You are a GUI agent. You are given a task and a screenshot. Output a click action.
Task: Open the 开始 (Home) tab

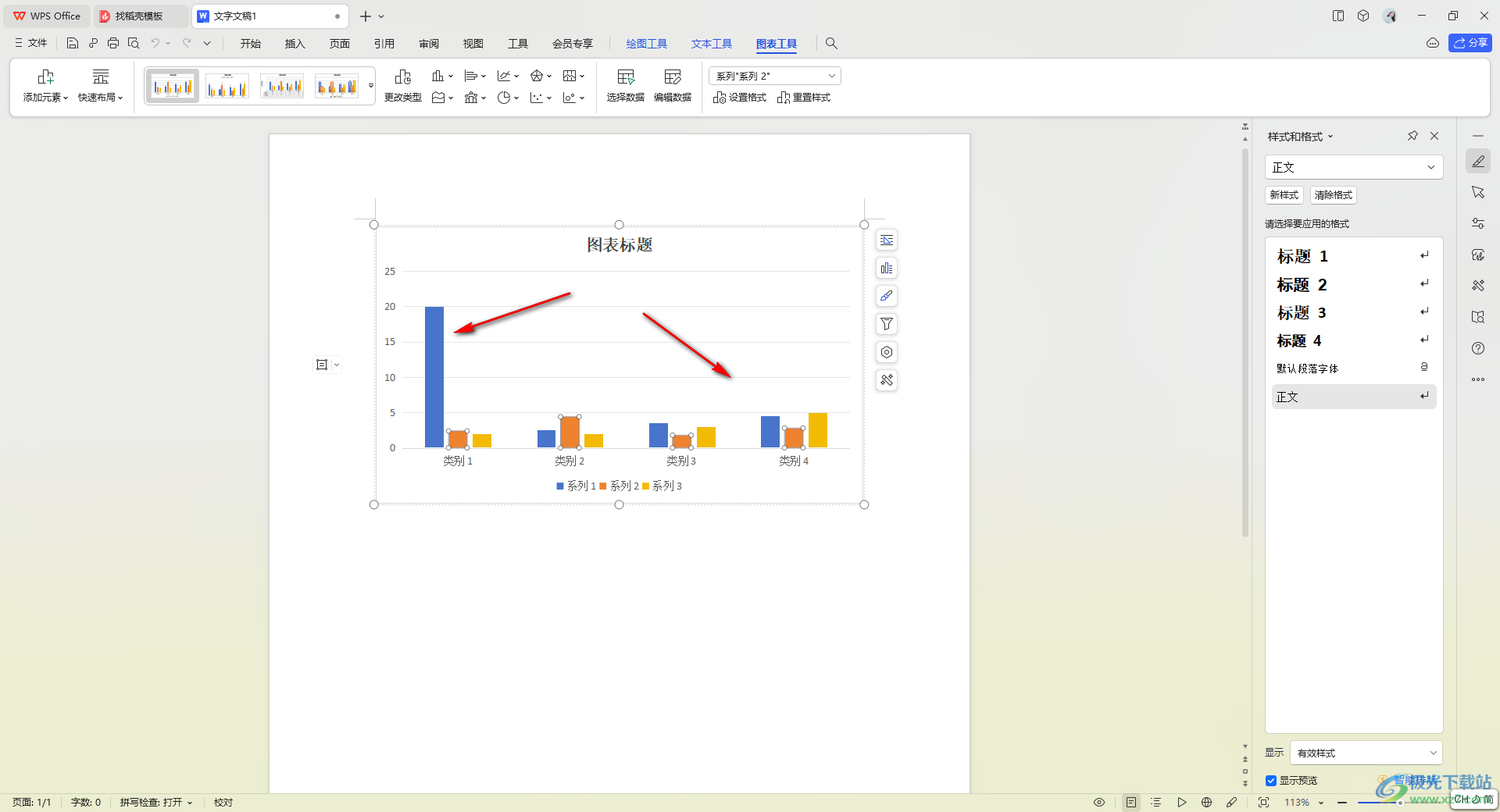(251, 44)
